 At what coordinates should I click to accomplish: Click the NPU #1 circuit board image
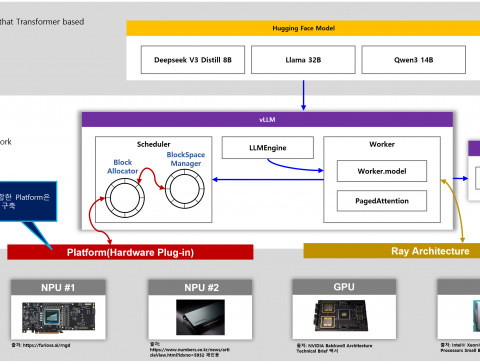tap(59, 318)
